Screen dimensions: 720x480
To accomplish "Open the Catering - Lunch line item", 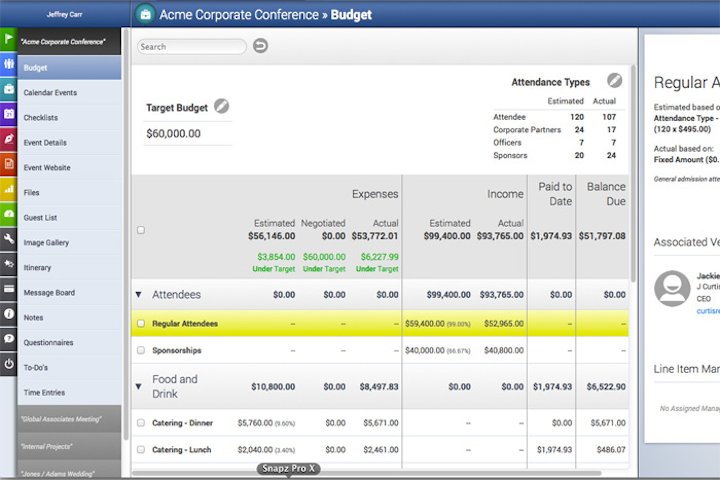I will [183, 450].
